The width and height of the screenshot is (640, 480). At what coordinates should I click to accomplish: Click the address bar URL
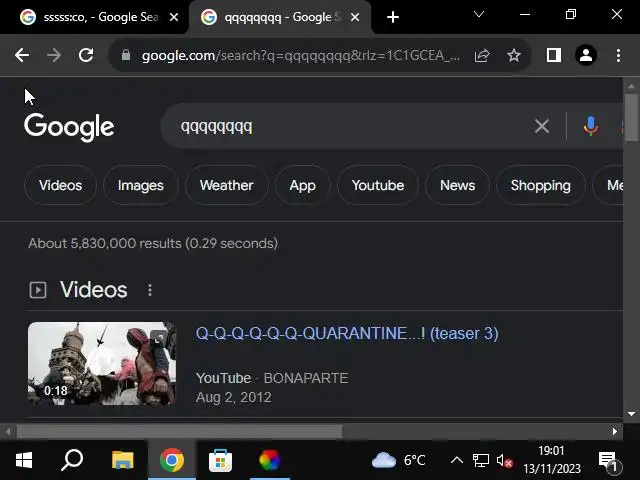click(x=300, y=55)
